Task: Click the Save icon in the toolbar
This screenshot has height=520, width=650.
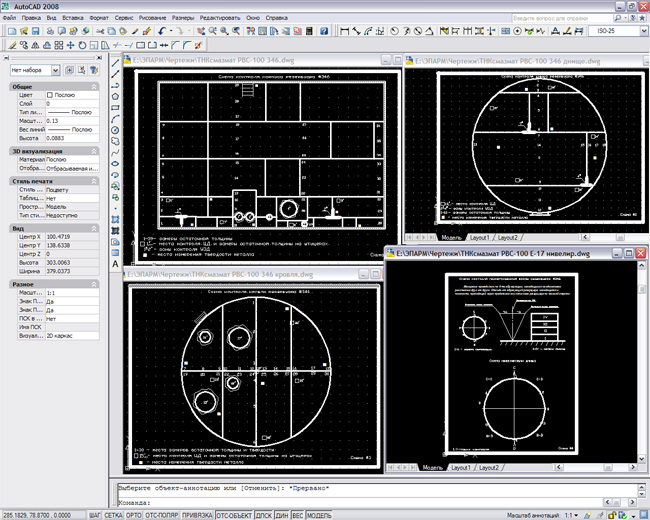Action: pyautogui.click(x=35, y=31)
